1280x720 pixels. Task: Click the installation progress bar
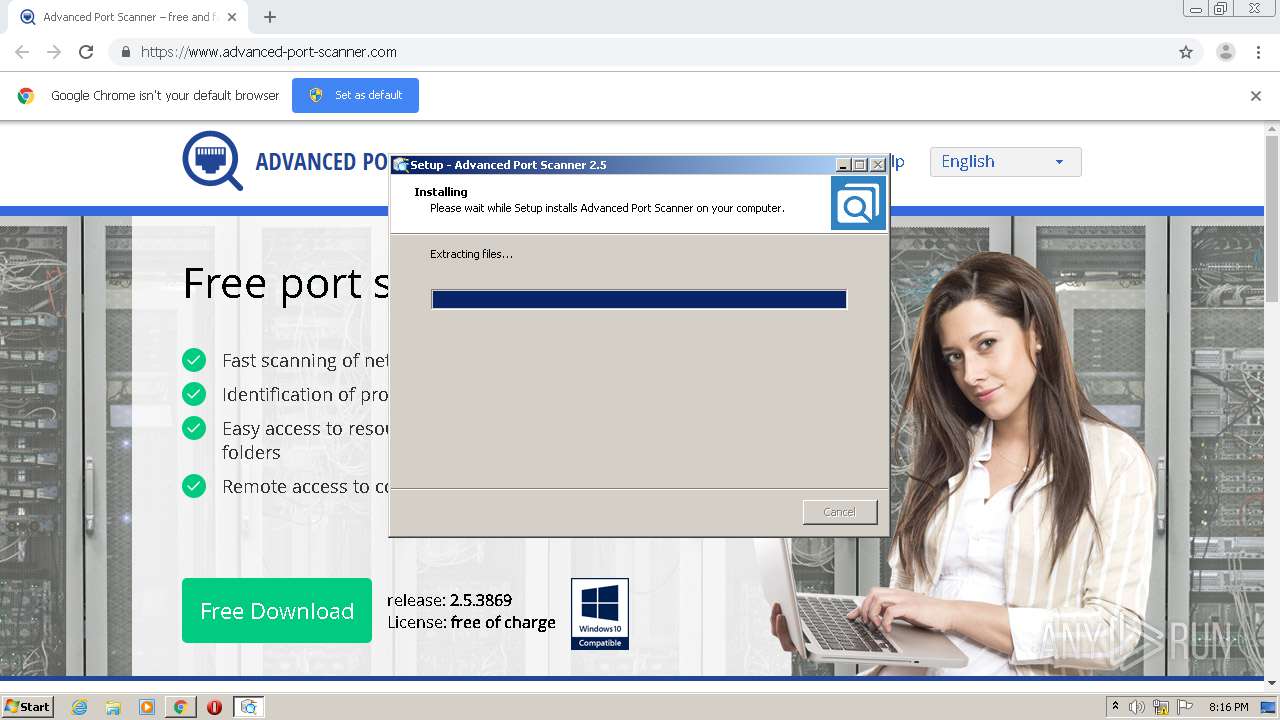point(639,299)
